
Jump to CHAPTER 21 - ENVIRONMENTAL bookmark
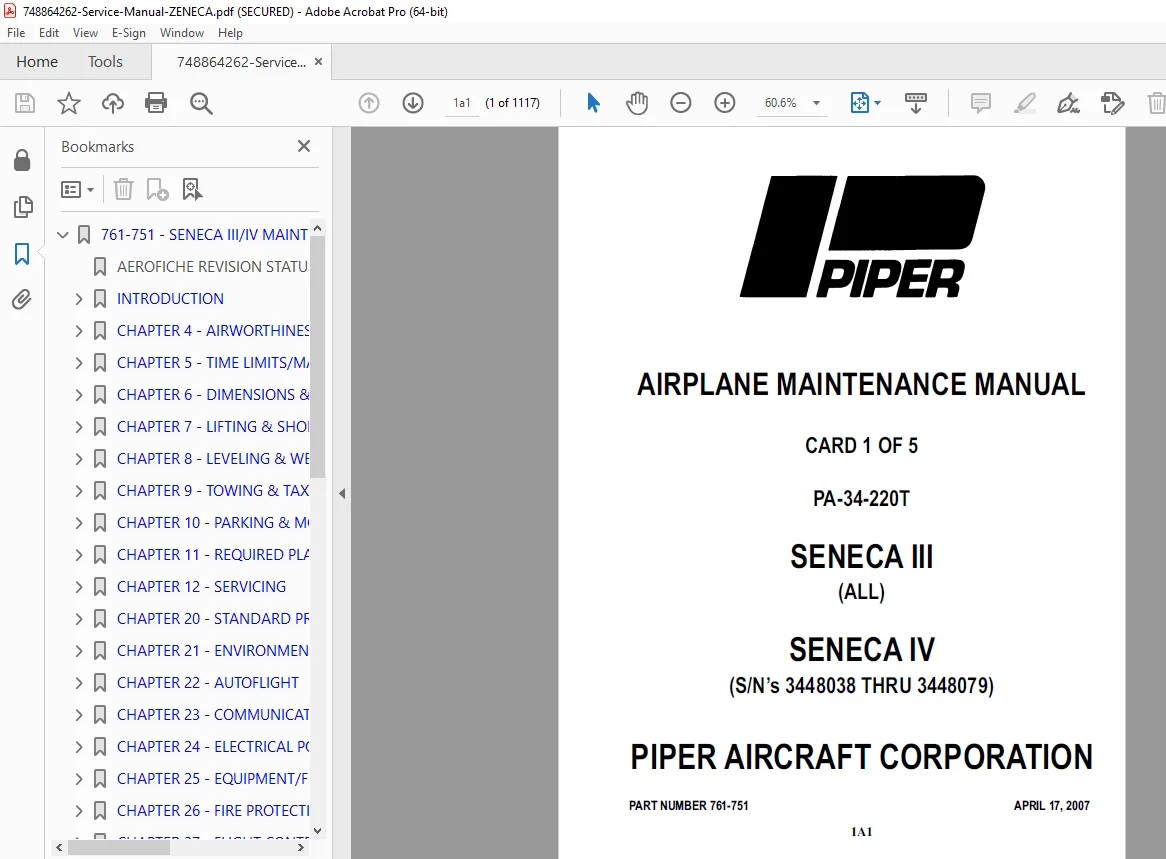[213, 651]
